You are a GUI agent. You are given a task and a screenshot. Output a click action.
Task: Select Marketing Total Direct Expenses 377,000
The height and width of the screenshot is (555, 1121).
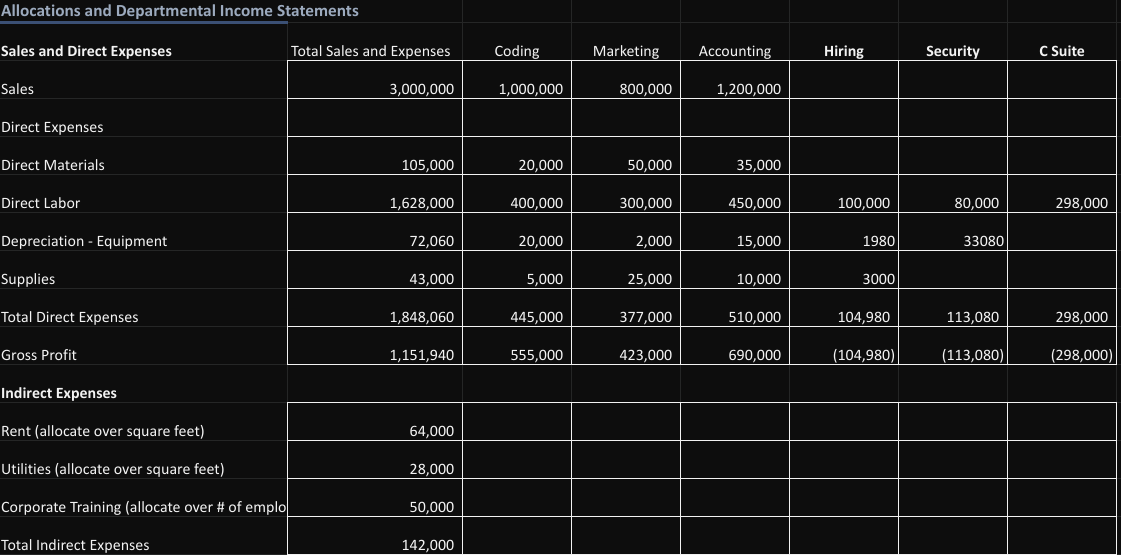click(626, 308)
